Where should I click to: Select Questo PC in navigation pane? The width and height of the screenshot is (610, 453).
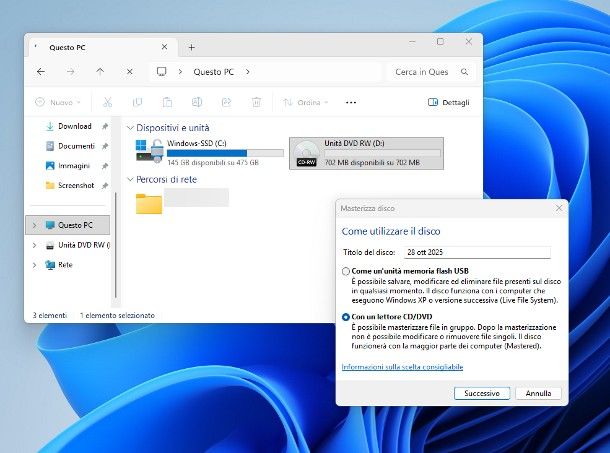68,225
